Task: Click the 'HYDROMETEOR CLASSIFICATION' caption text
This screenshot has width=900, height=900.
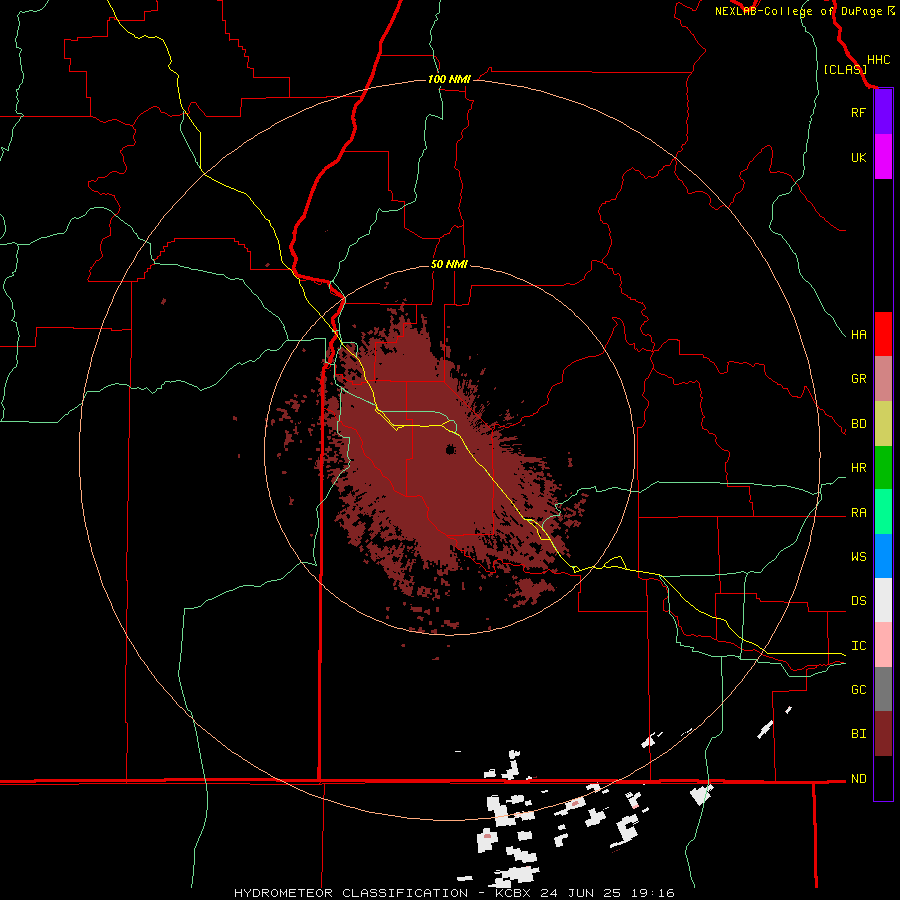Action: coord(351,893)
